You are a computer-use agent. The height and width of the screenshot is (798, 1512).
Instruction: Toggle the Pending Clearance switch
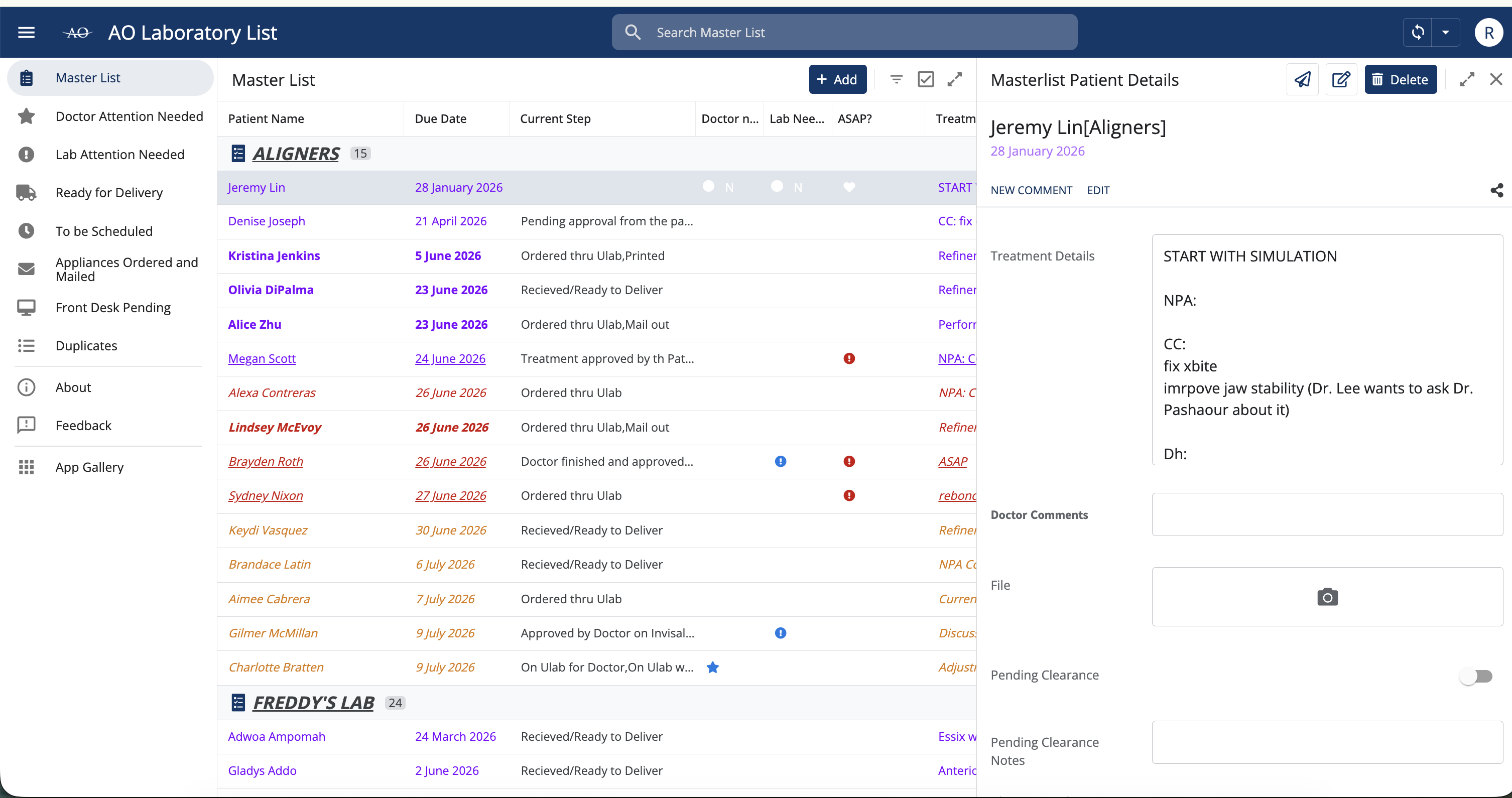click(x=1476, y=676)
